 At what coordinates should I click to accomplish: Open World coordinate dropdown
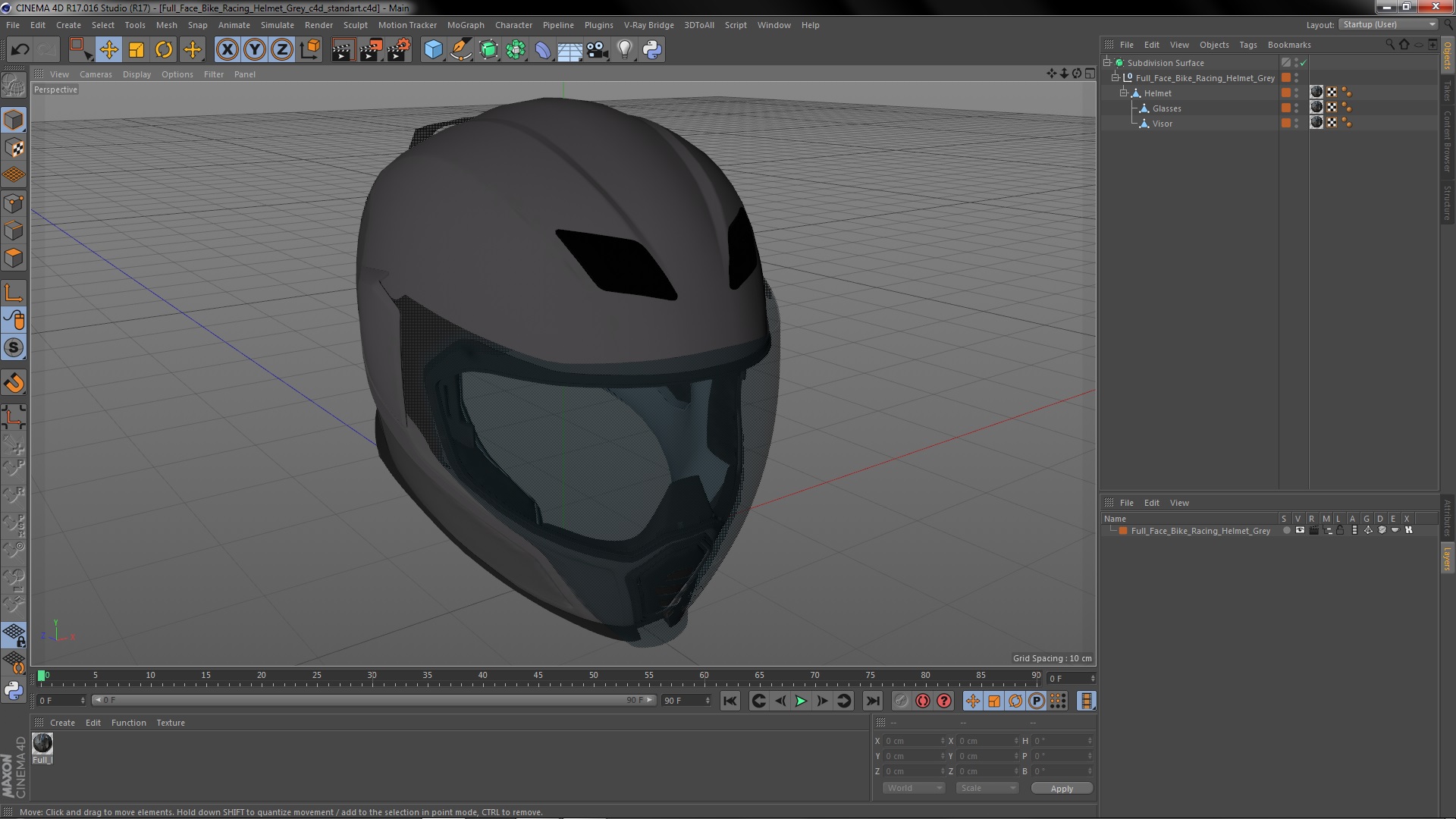pyautogui.click(x=914, y=788)
